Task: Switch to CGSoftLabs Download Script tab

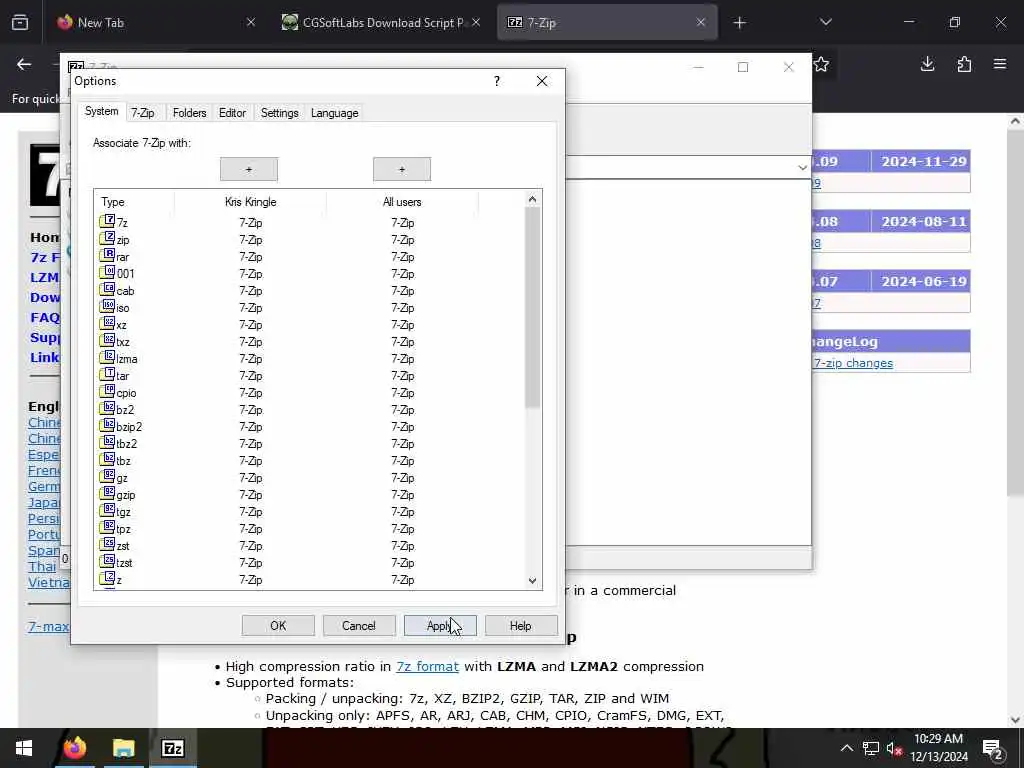Action: tap(383, 22)
